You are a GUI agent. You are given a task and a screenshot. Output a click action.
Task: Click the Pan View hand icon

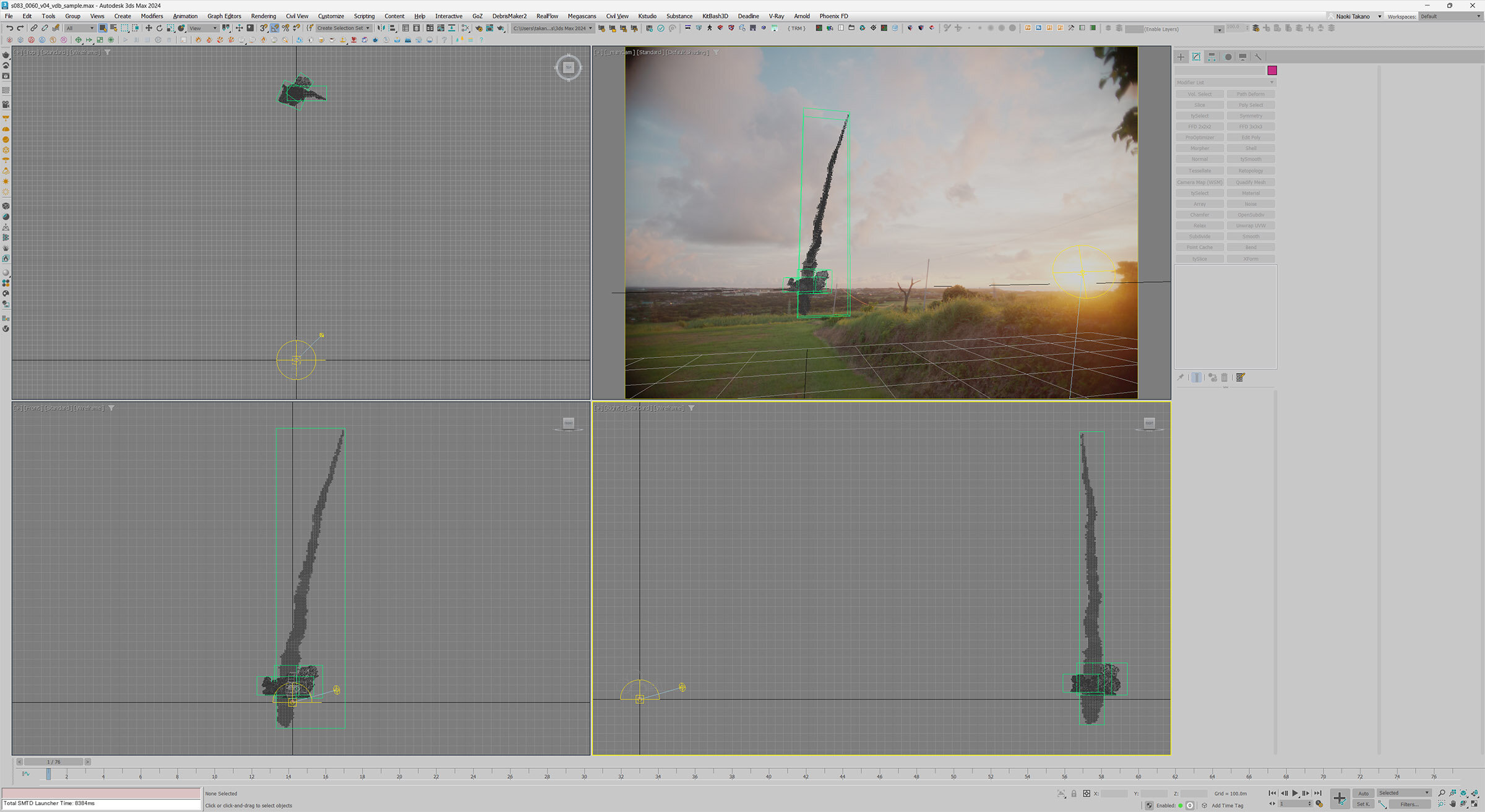click(x=1452, y=804)
